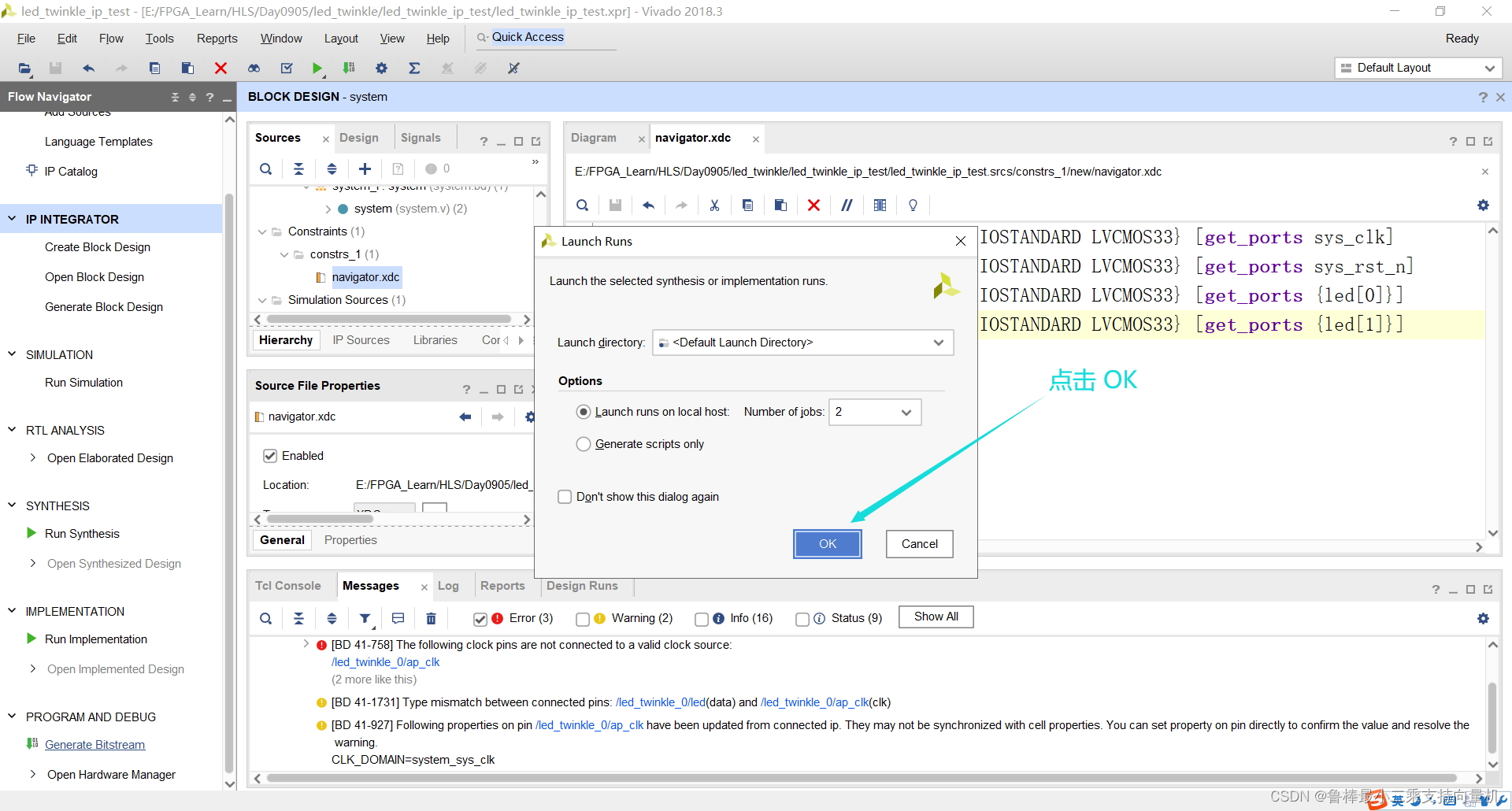The height and width of the screenshot is (811, 1512).
Task: Collapse IP INTEGRATOR section
Action: 13,219
